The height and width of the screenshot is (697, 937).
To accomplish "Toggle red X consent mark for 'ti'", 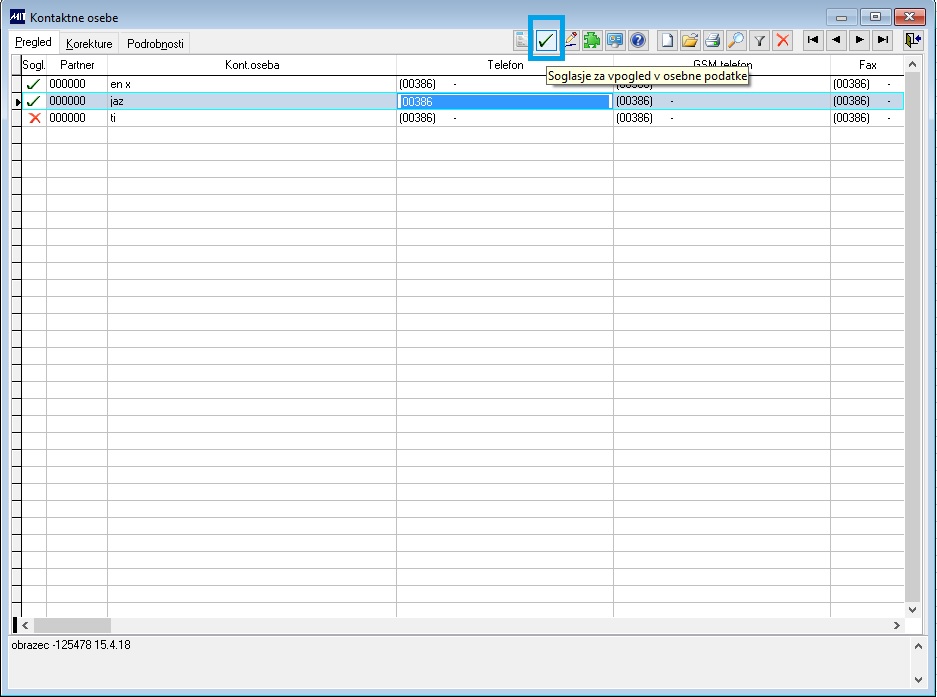I will (35, 118).
